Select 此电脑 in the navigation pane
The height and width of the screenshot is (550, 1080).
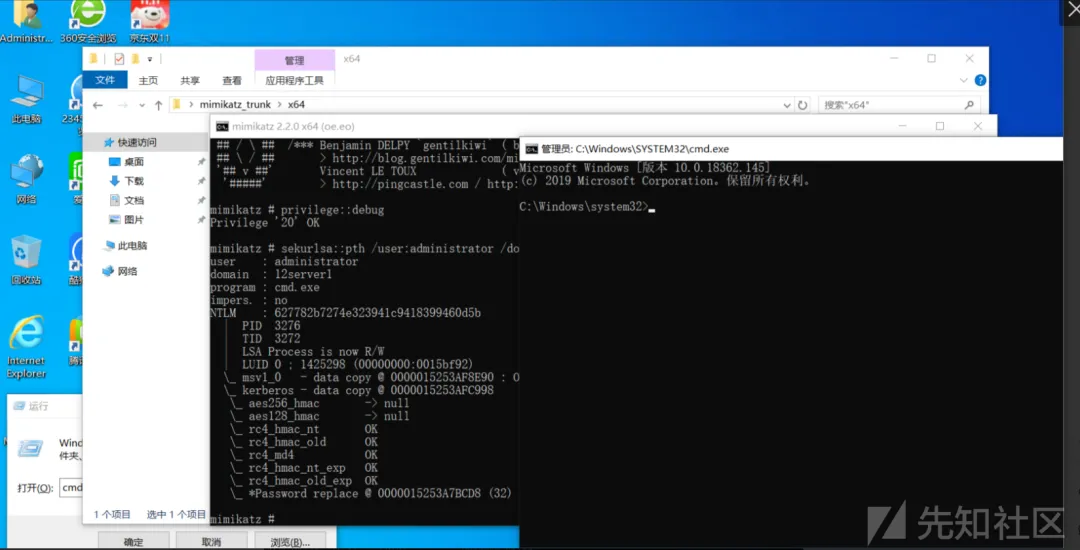pyautogui.click(x=125, y=246)
